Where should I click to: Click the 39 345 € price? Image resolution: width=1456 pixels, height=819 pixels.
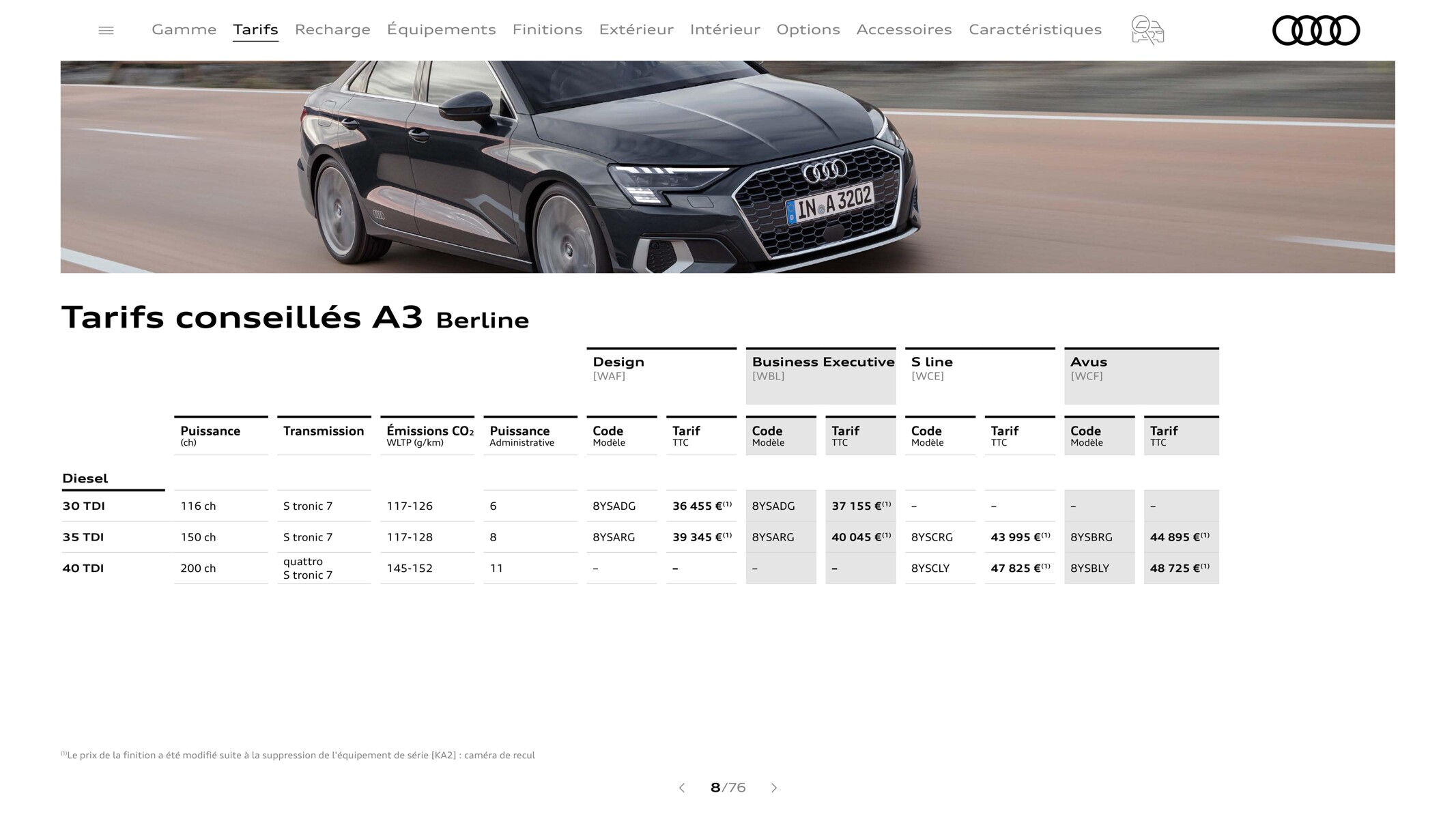click(702, 537)
